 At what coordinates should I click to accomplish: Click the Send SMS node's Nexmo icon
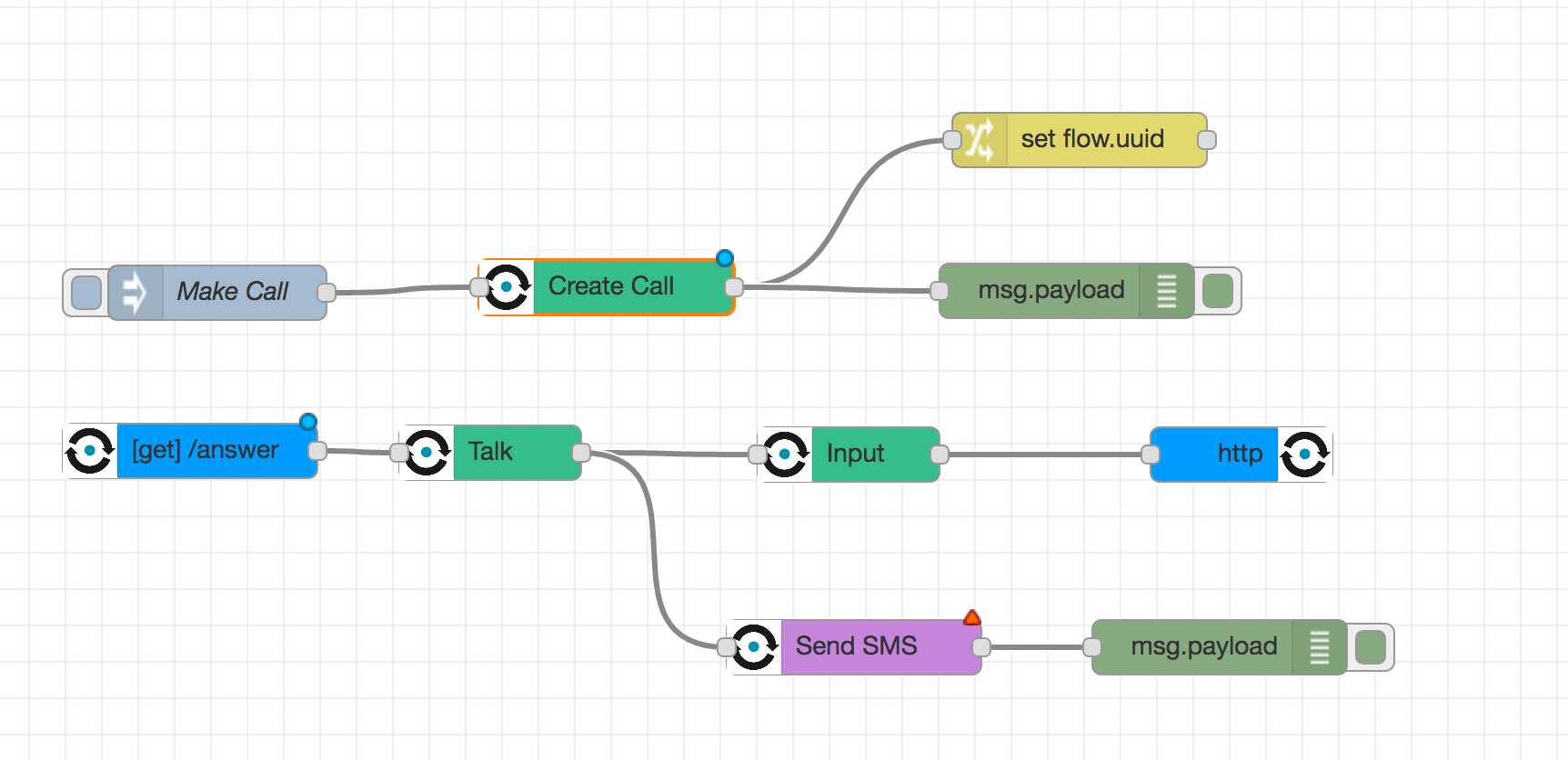click(x=754, y=647)
